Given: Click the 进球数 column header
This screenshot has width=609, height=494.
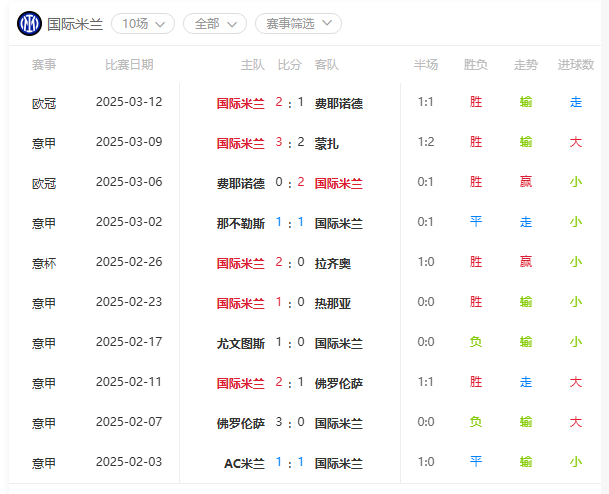Looking at the screenshot, I should 576,64.
